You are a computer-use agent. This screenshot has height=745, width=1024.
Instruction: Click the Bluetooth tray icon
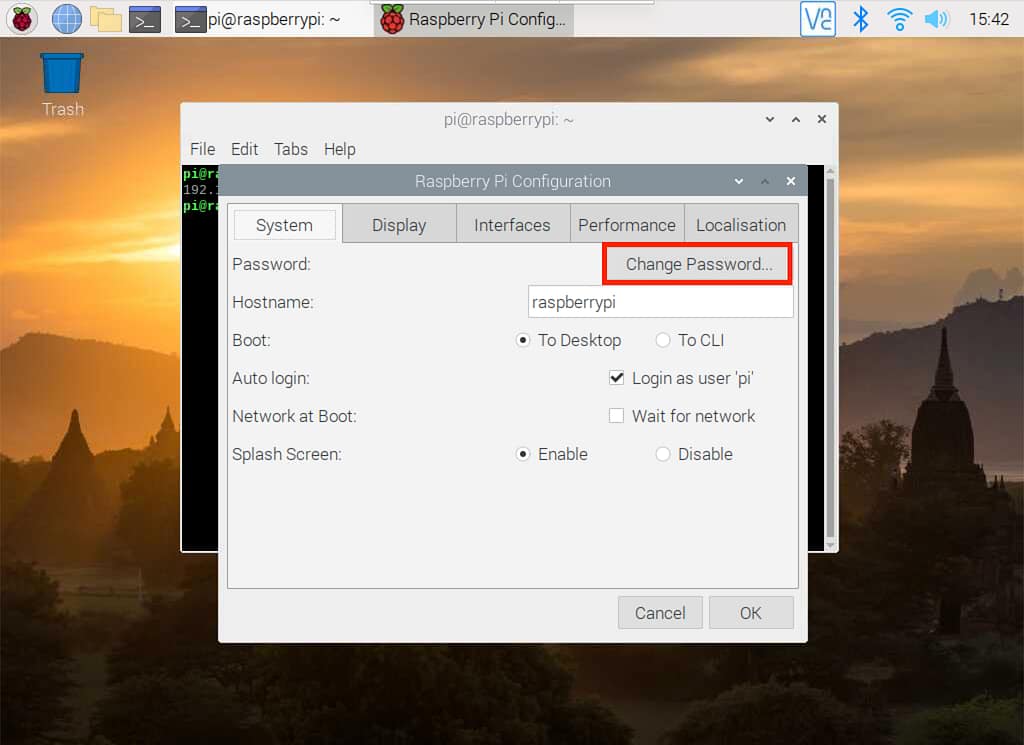click(860, 18)
